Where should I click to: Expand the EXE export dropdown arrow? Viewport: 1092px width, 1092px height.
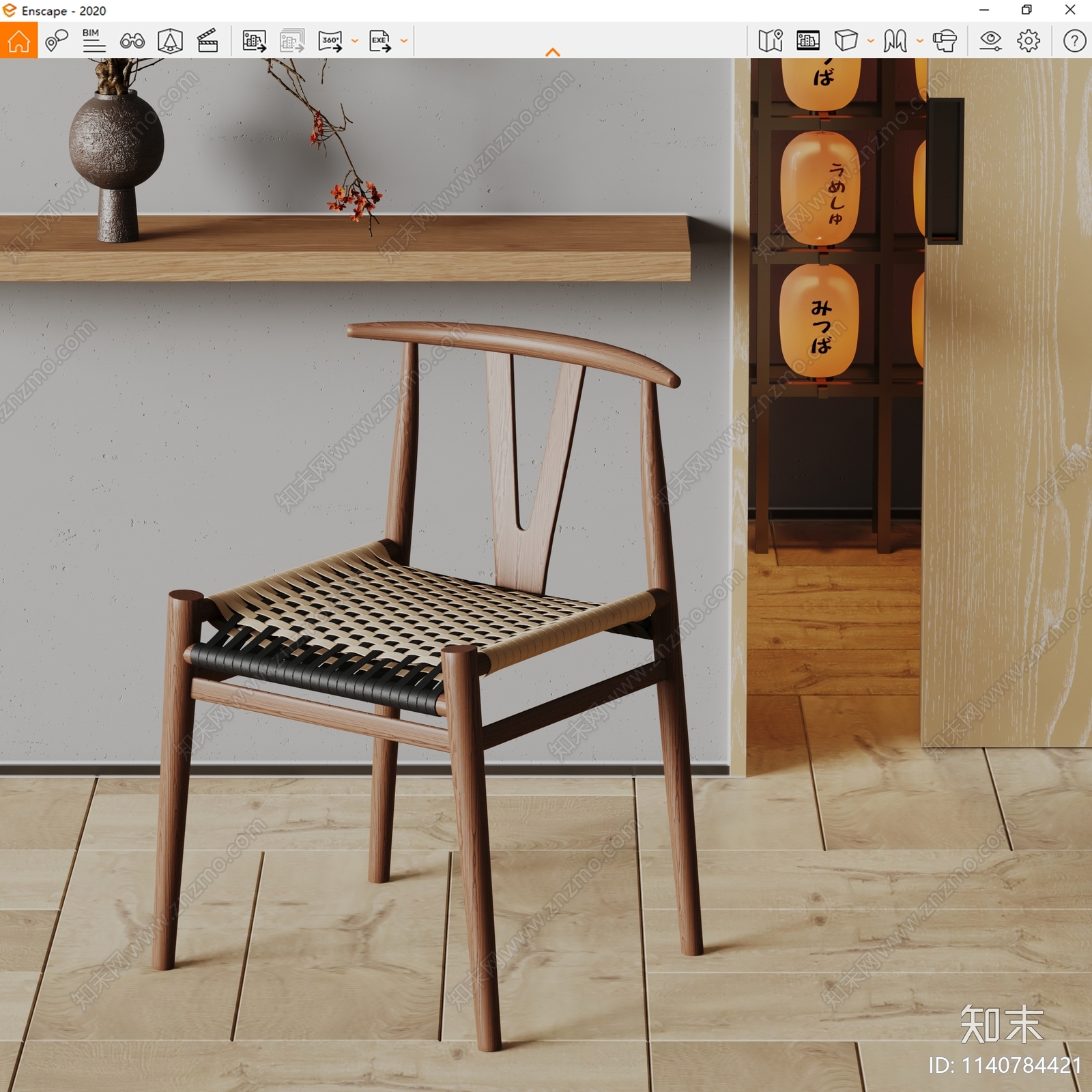coord(403,41)
